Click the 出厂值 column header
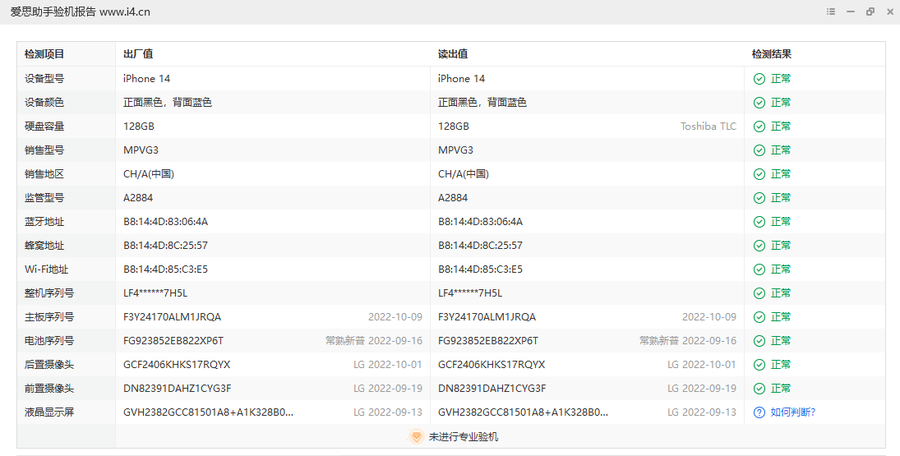900x456 pixels. point(138,54)
